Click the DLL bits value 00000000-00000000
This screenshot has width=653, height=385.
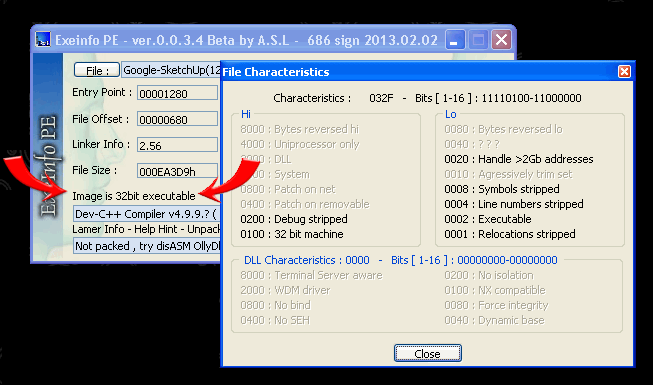(x=507, y=260)
